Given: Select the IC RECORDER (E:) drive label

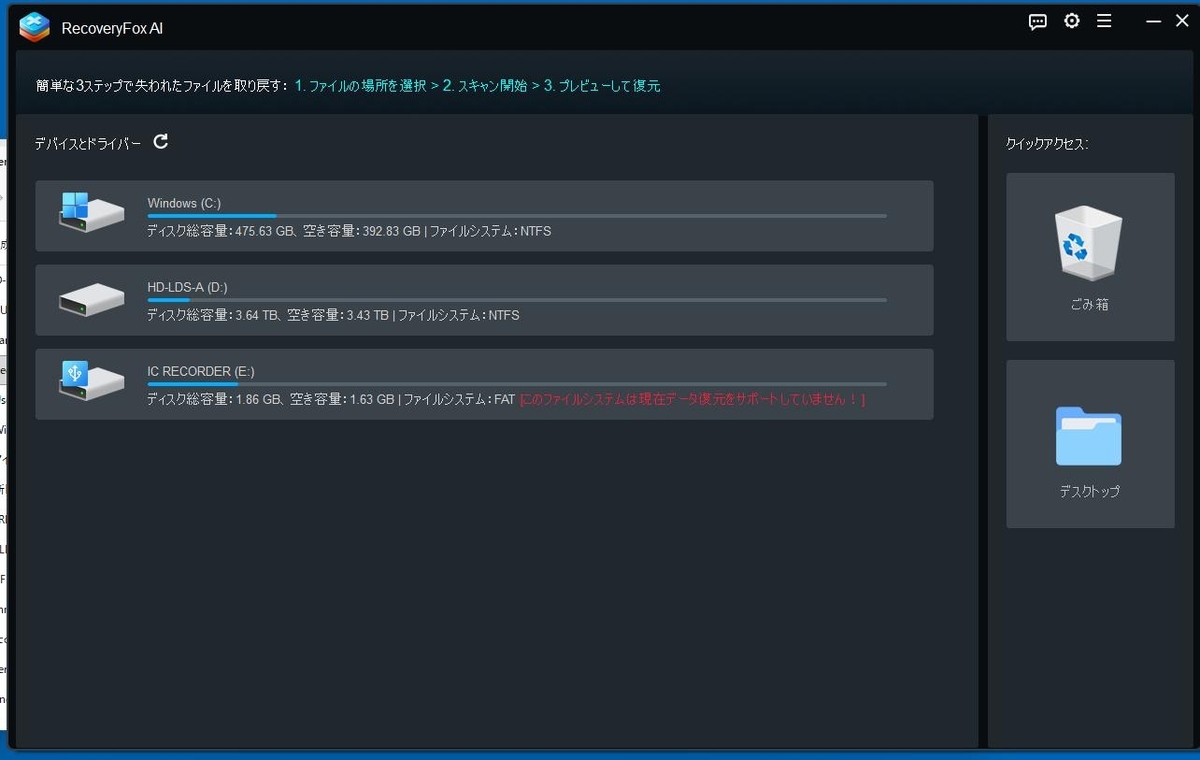Looking at the screenshot, I should tap(201, 371).
